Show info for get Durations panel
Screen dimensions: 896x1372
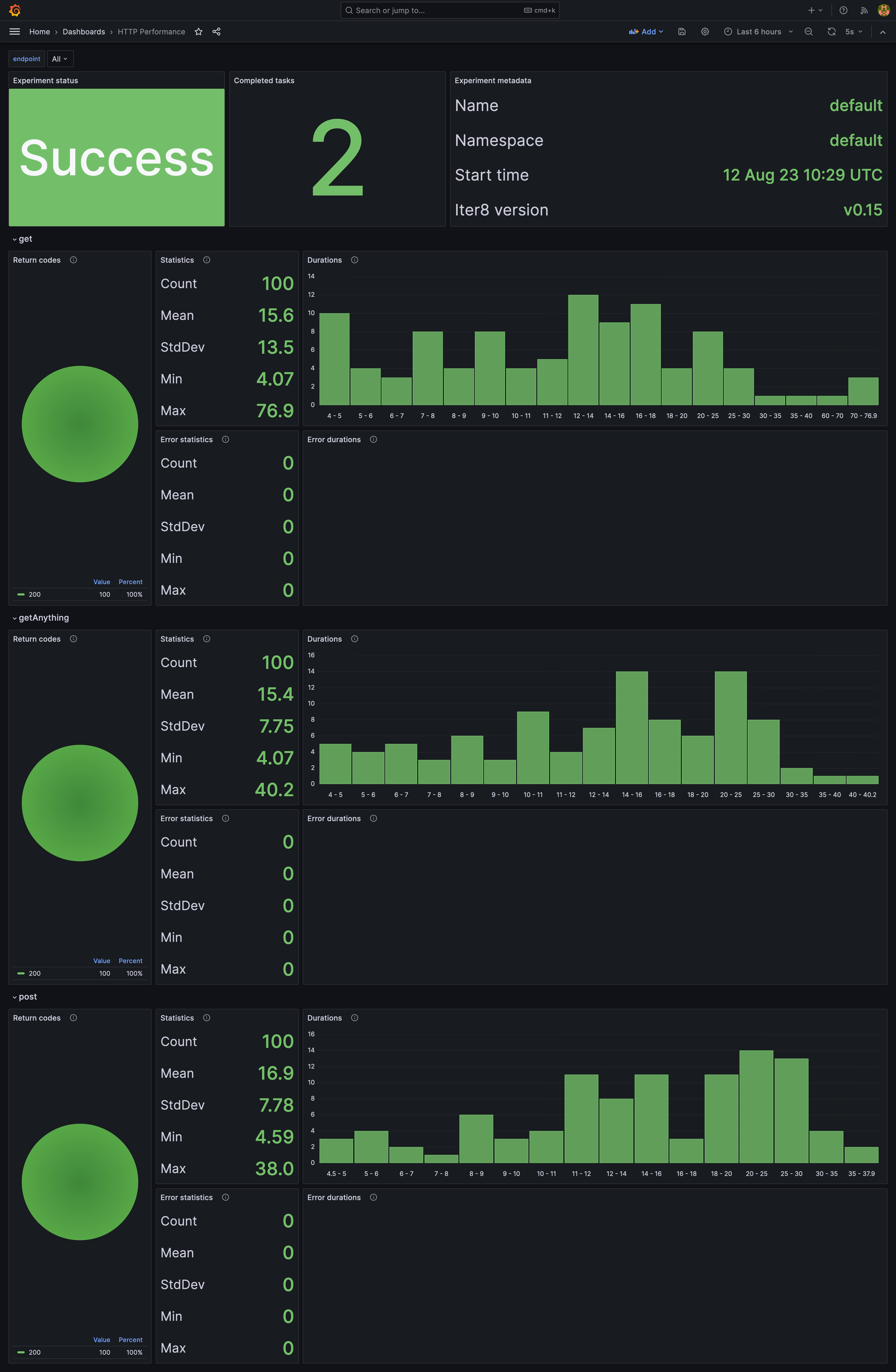tap(354, 260)
